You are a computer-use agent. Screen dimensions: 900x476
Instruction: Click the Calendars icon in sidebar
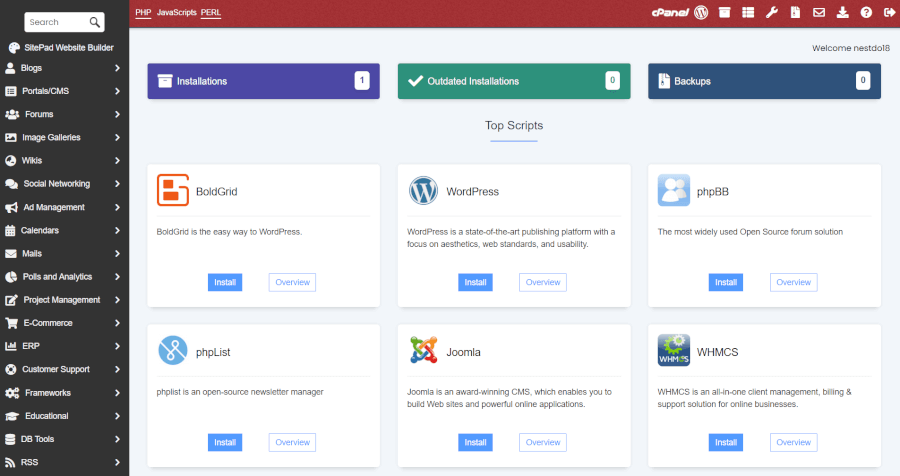click(10, 230)
